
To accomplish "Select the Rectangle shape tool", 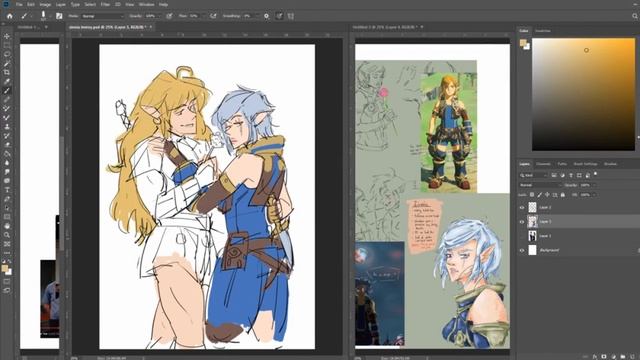I will coord(7,217).
